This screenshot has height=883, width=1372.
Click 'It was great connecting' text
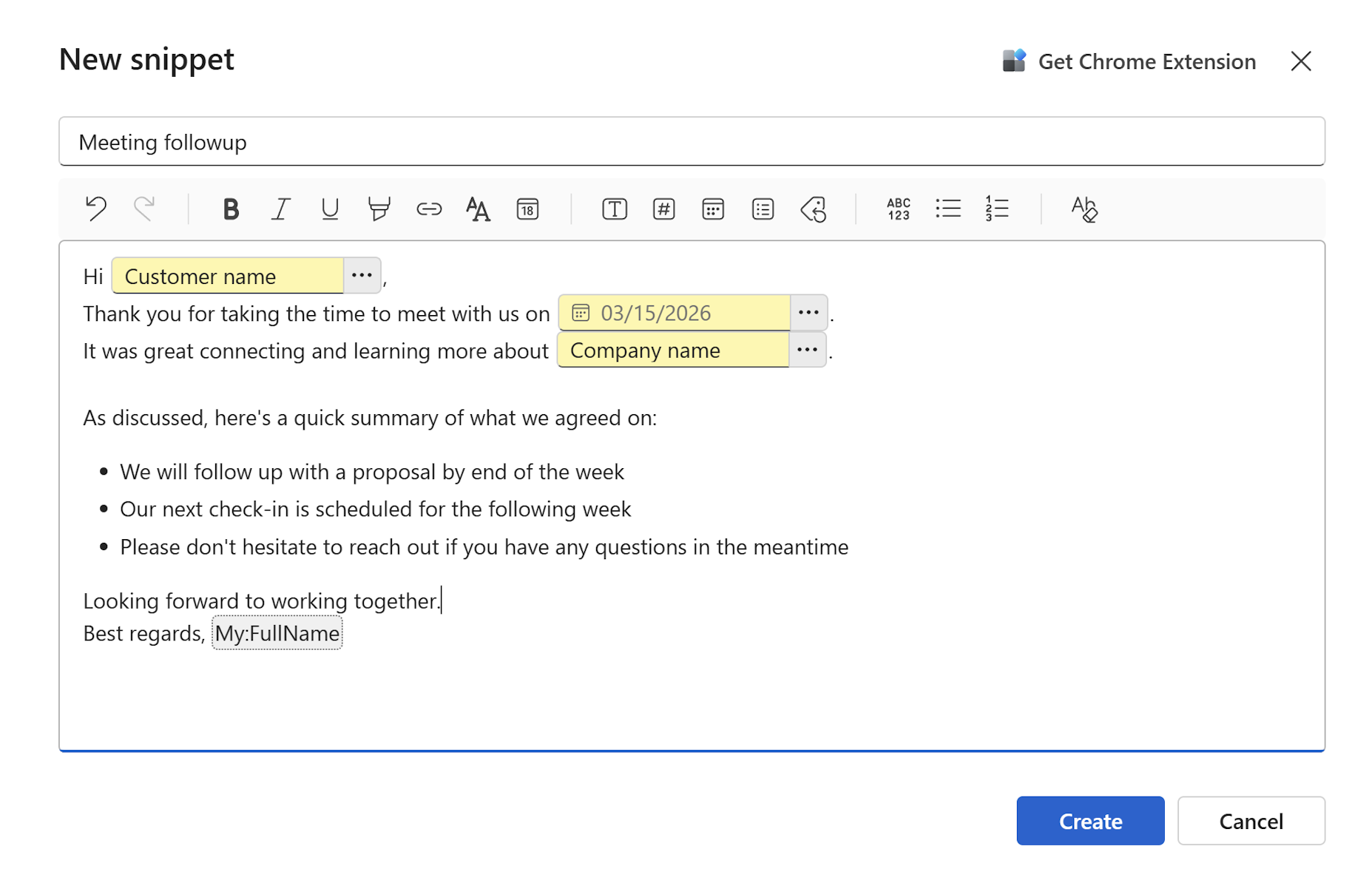(316, 351)
